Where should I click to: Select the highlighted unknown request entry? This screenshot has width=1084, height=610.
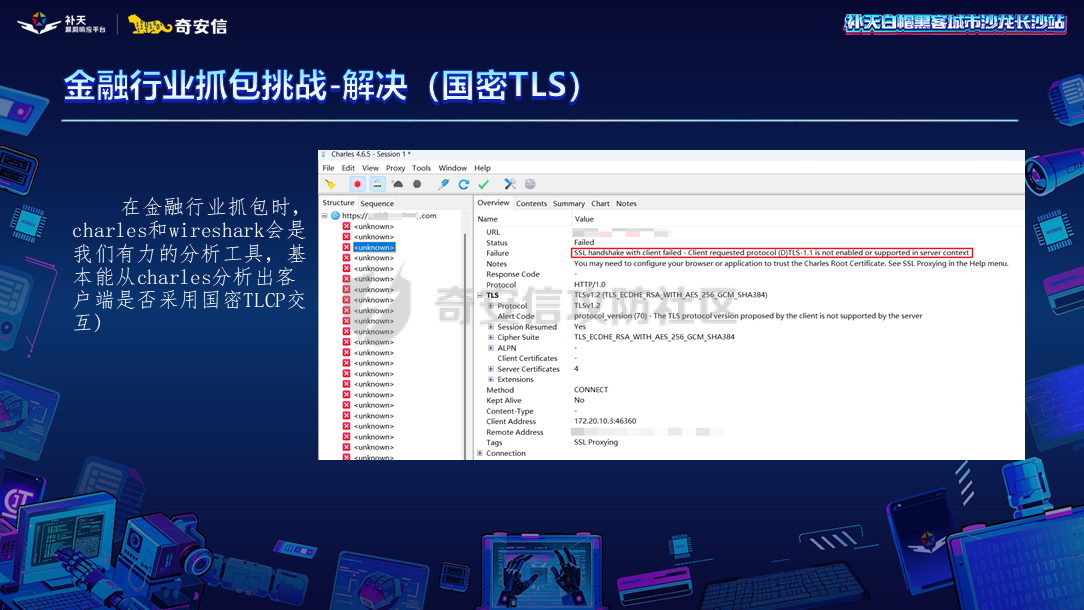coord(375,246)
